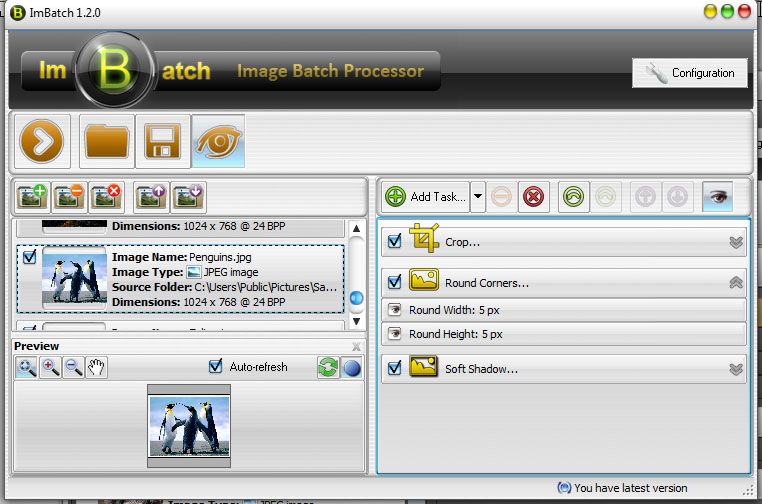Click the zoom in magnifier in Preview
Screen dimensions: 762x504
point(49,368)
